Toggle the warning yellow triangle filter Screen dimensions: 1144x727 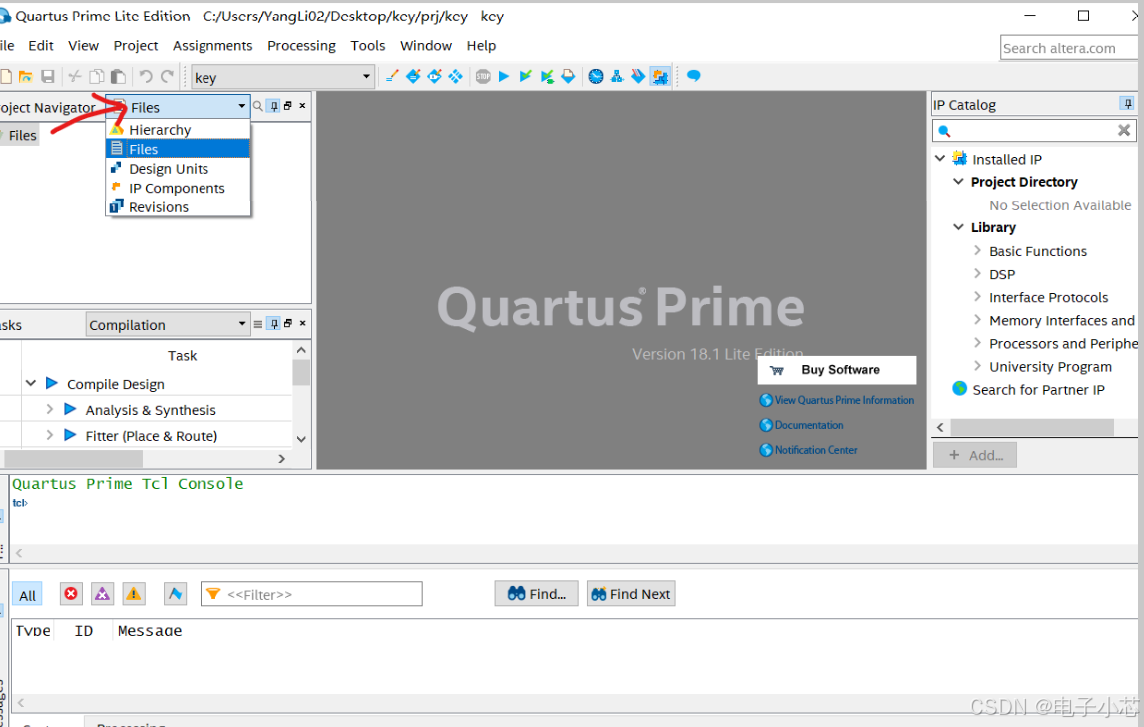tap(134, 593)
